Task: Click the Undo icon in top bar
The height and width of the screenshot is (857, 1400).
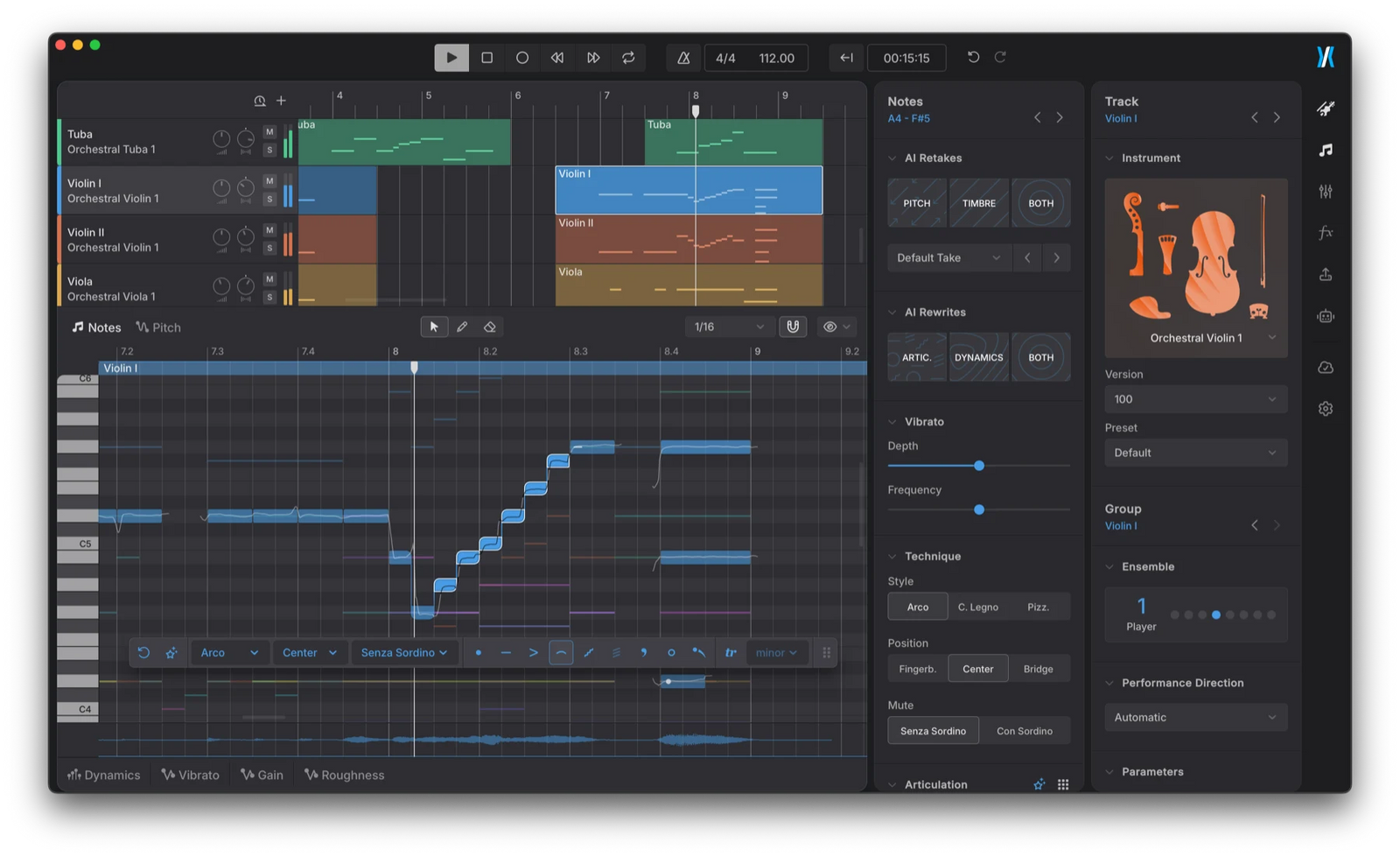Action: pyautogui.click(x=973, y=57)
